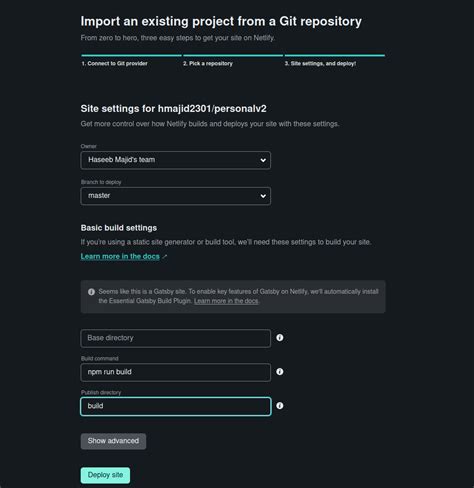Open the Owner team dropdown
The image size is (474, 488).
pyautogui.click(x=176, y=160)
